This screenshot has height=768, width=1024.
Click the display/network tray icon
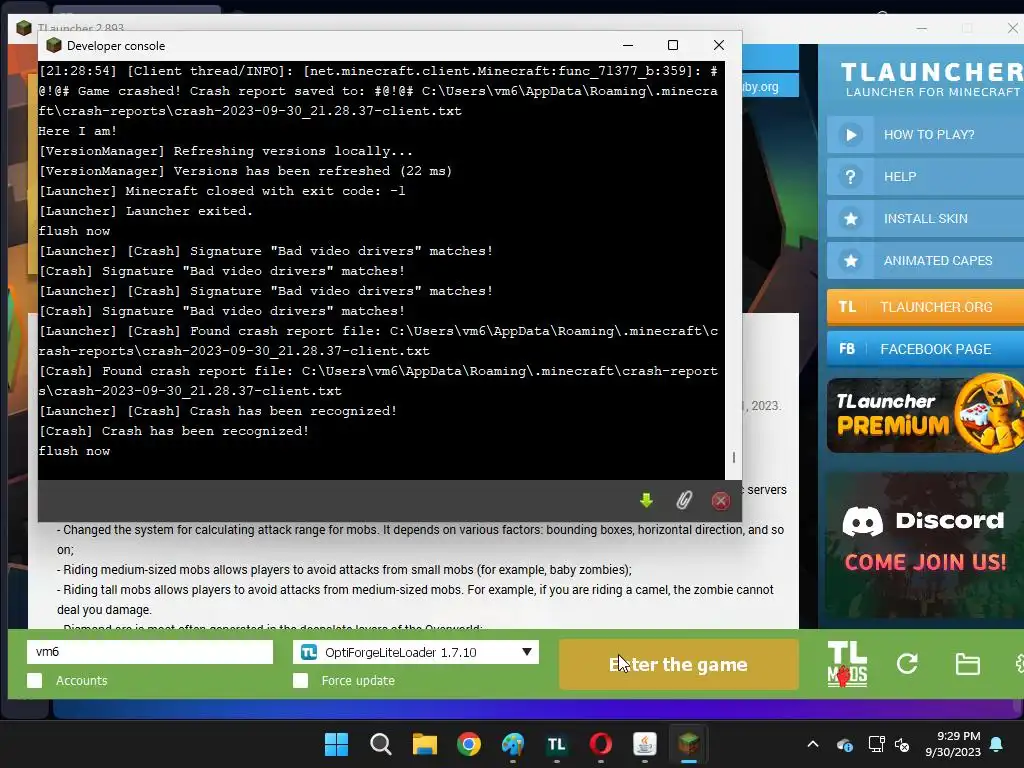click(x=876, y=744)
